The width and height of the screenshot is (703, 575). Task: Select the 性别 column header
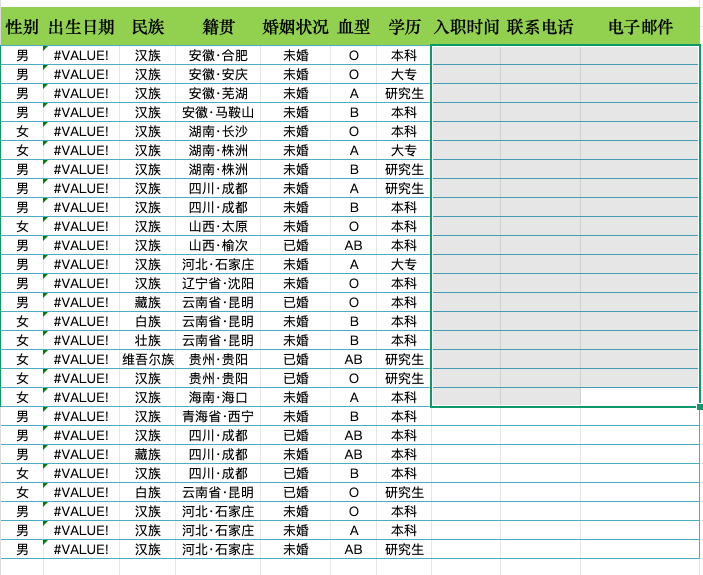coord(22,26)
